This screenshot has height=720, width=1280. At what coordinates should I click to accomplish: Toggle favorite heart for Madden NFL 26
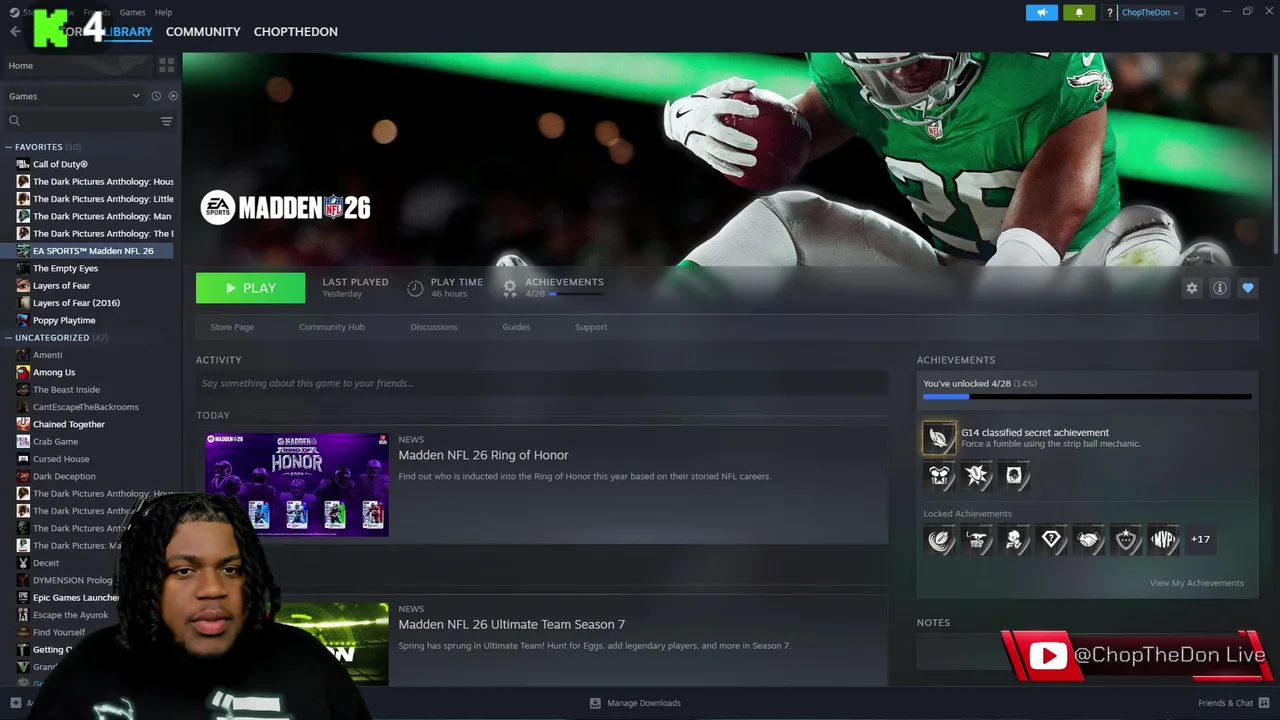(x=1247, y=288)
